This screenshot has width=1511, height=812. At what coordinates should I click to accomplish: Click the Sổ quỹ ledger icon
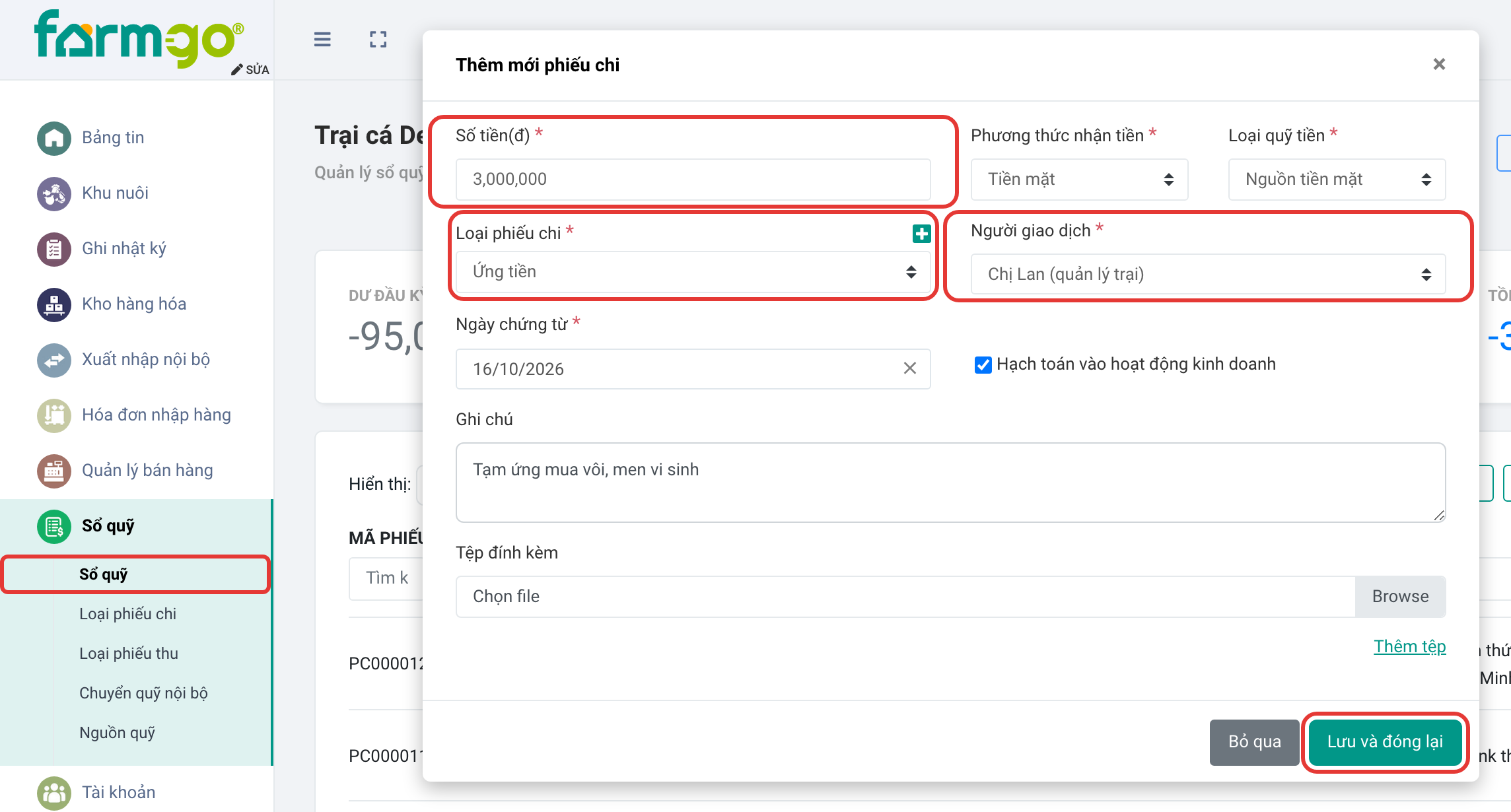[54, 526]
